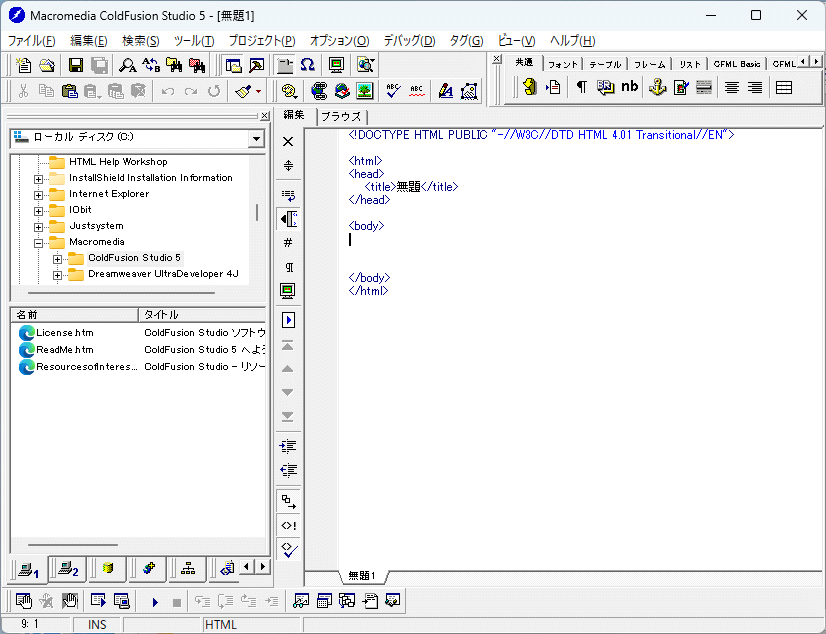
Task: Insert an anchor tag using the anchor icon
Action: click(657, 87)
